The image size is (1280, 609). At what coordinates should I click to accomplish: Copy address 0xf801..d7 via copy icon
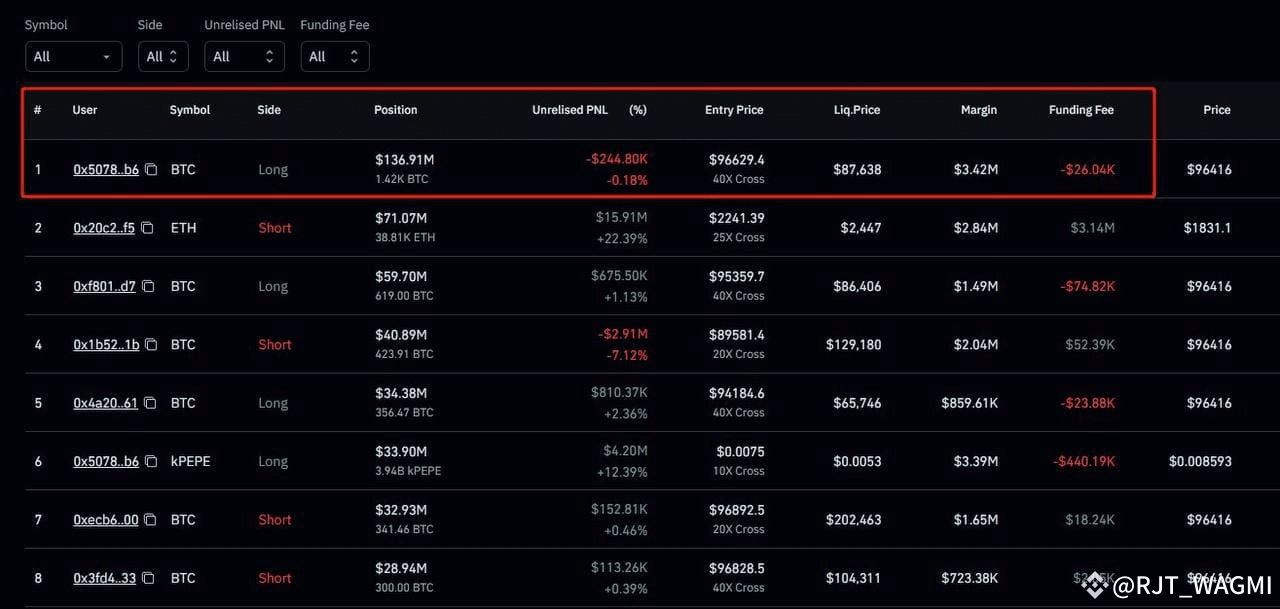click(x=149, y=286)
